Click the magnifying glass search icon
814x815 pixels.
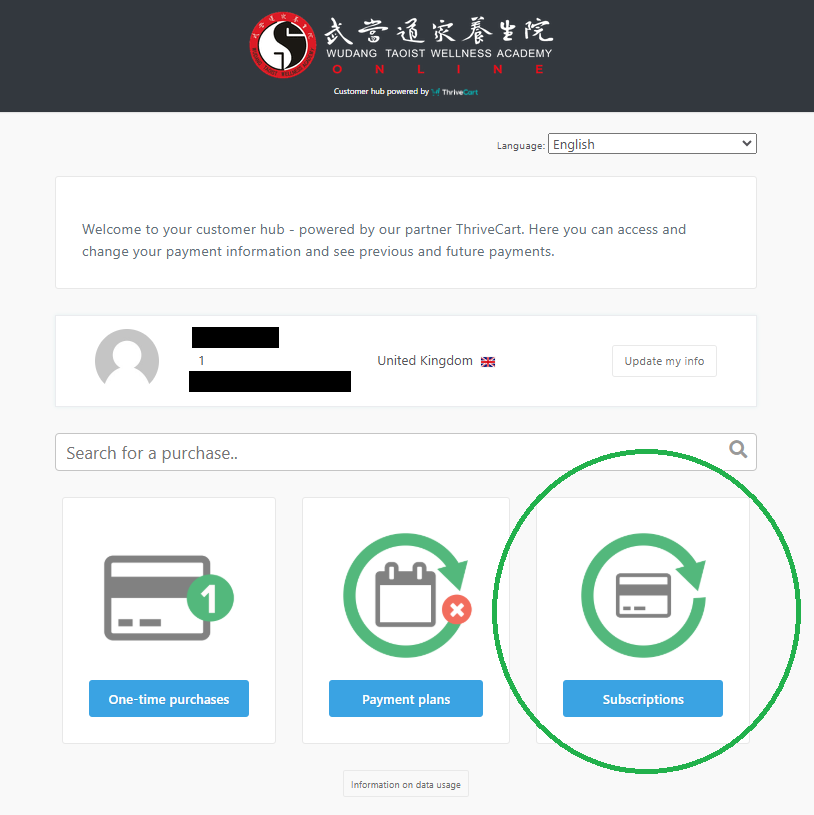[x=738, y=449]
